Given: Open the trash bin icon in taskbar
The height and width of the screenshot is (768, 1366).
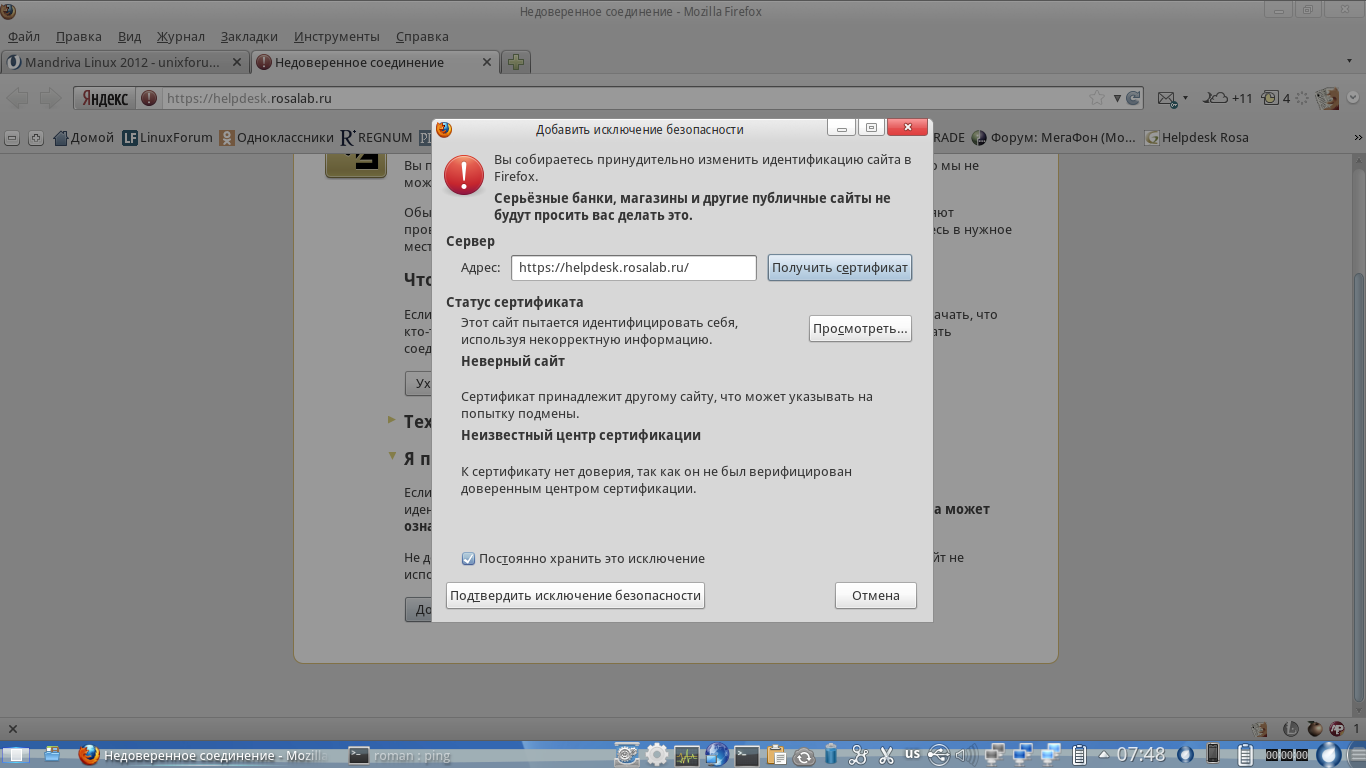Looking at the screenshot, I should pos(831,755).
